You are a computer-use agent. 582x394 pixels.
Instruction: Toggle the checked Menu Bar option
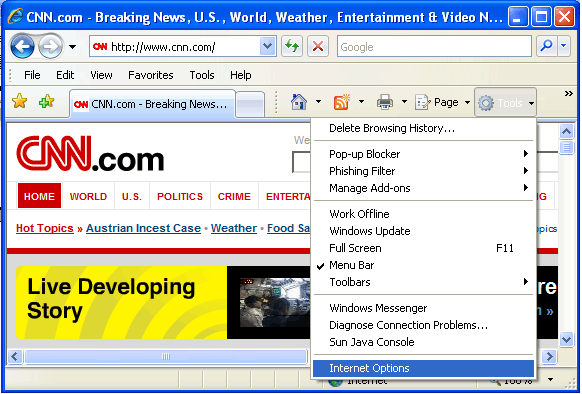click(x=423, y=265)
